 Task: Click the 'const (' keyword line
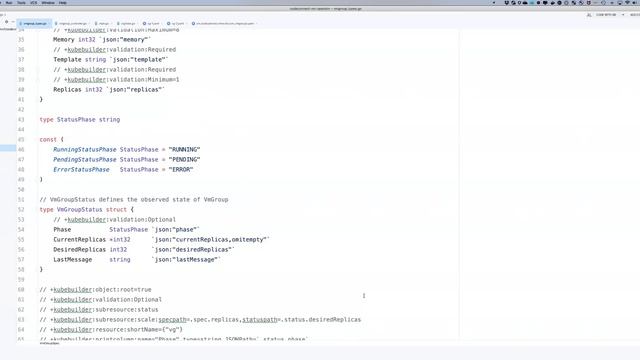tap(51, 140)
